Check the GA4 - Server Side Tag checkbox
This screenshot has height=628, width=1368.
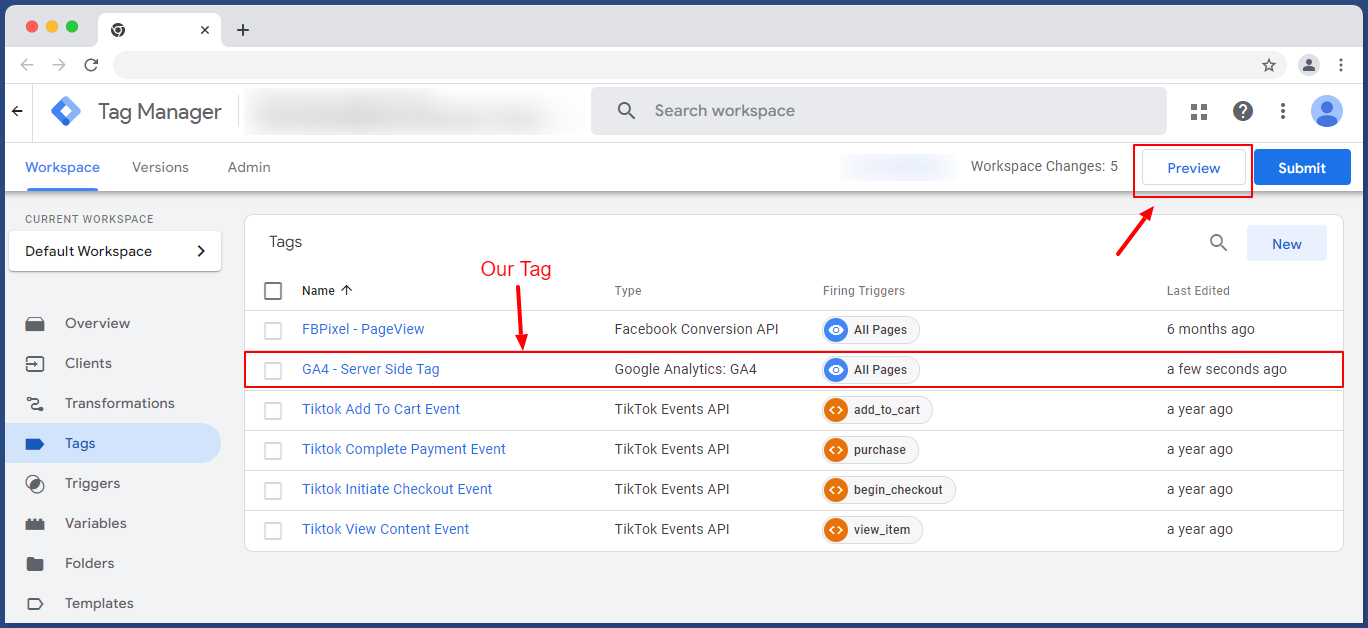tap(273, 370)
